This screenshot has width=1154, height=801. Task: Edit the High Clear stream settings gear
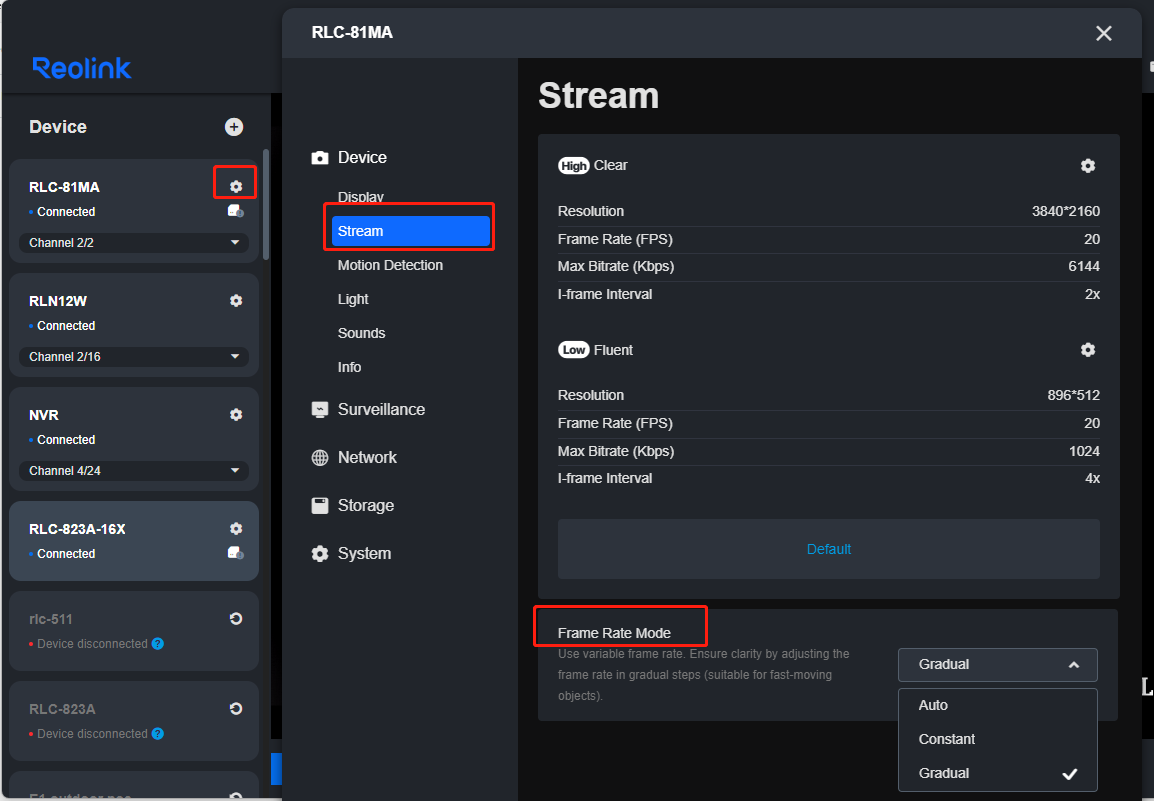[1088, 166]
